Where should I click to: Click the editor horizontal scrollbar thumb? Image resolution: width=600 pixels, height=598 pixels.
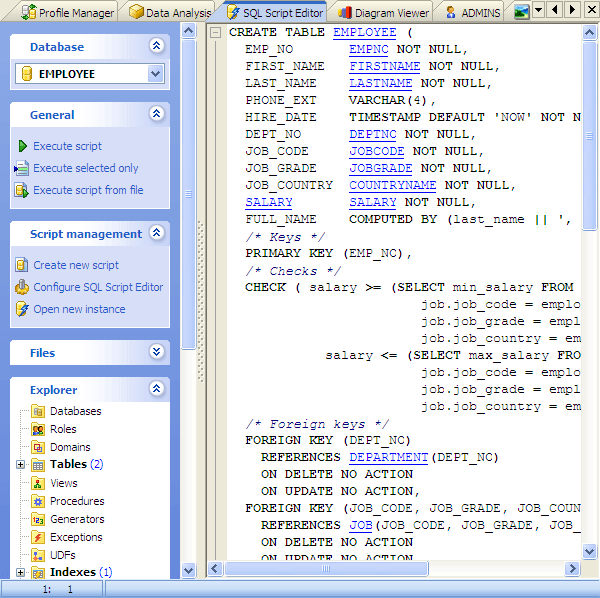[326, 569]
